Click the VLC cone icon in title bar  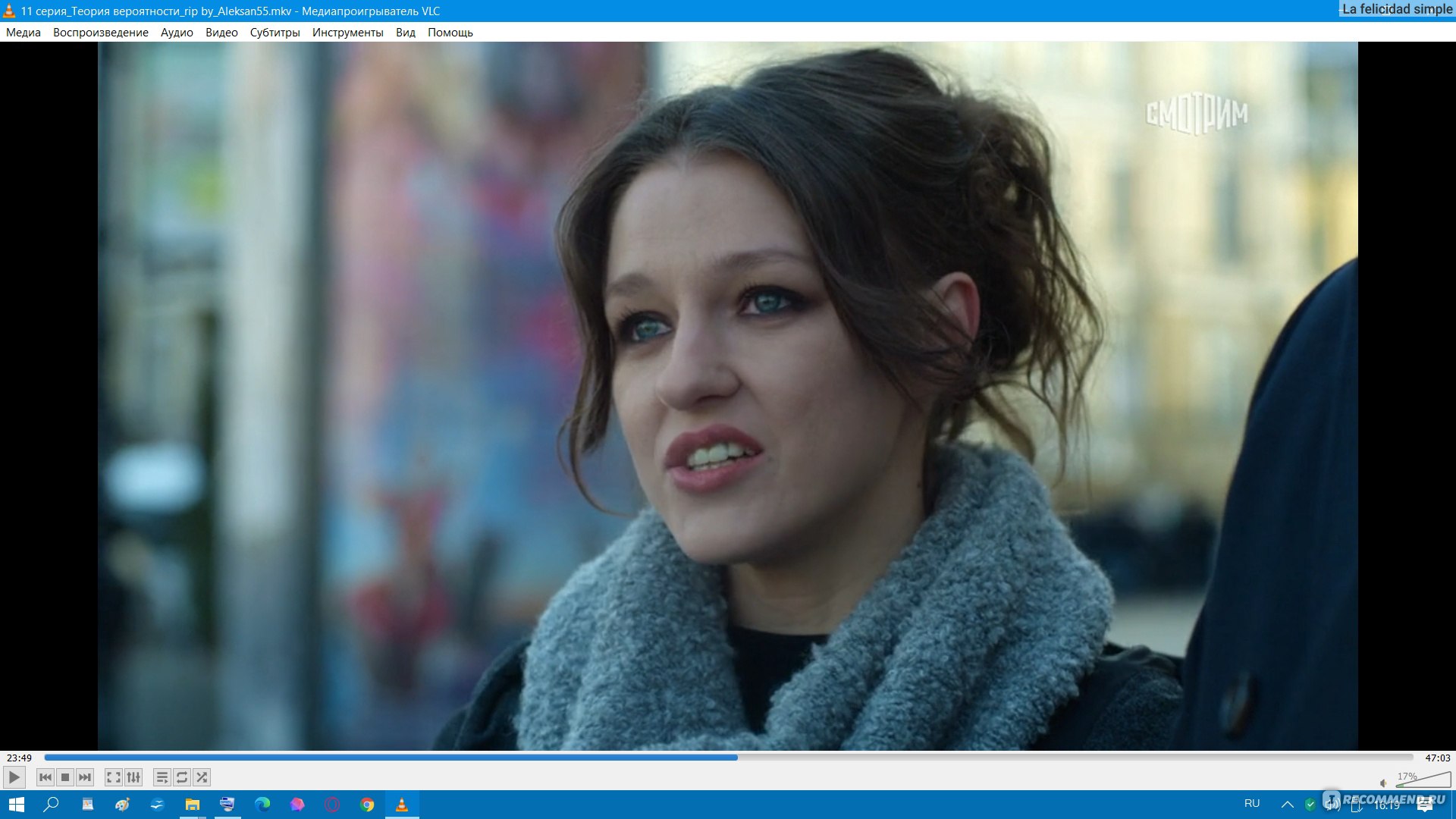tap(9, 11)
